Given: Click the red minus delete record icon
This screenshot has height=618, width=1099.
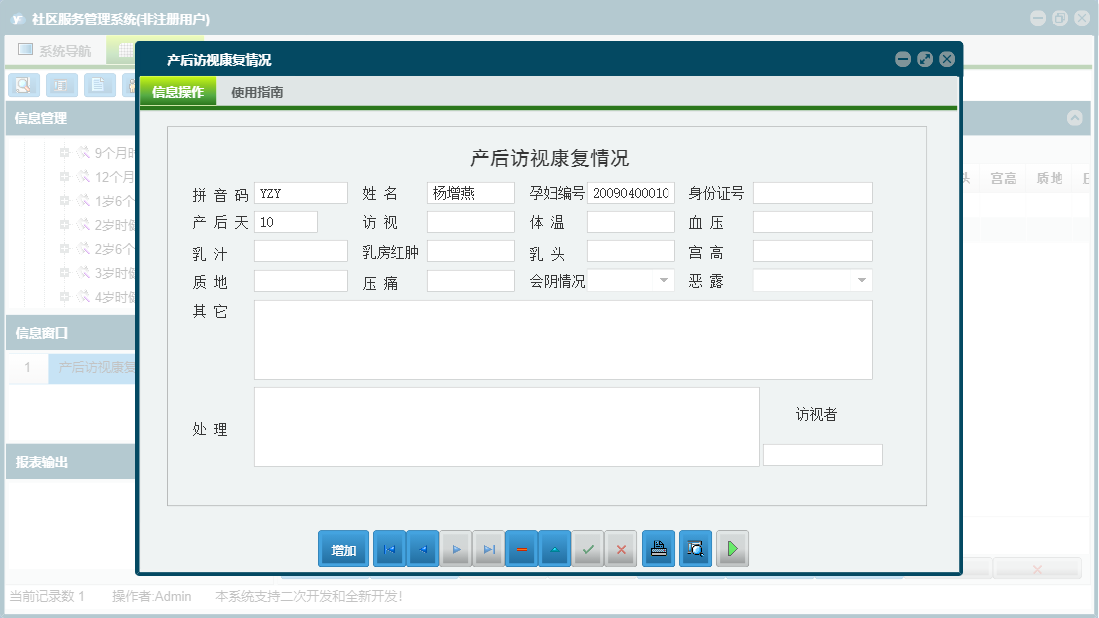Looking at the screenshot, I should [x=522, y=549].
